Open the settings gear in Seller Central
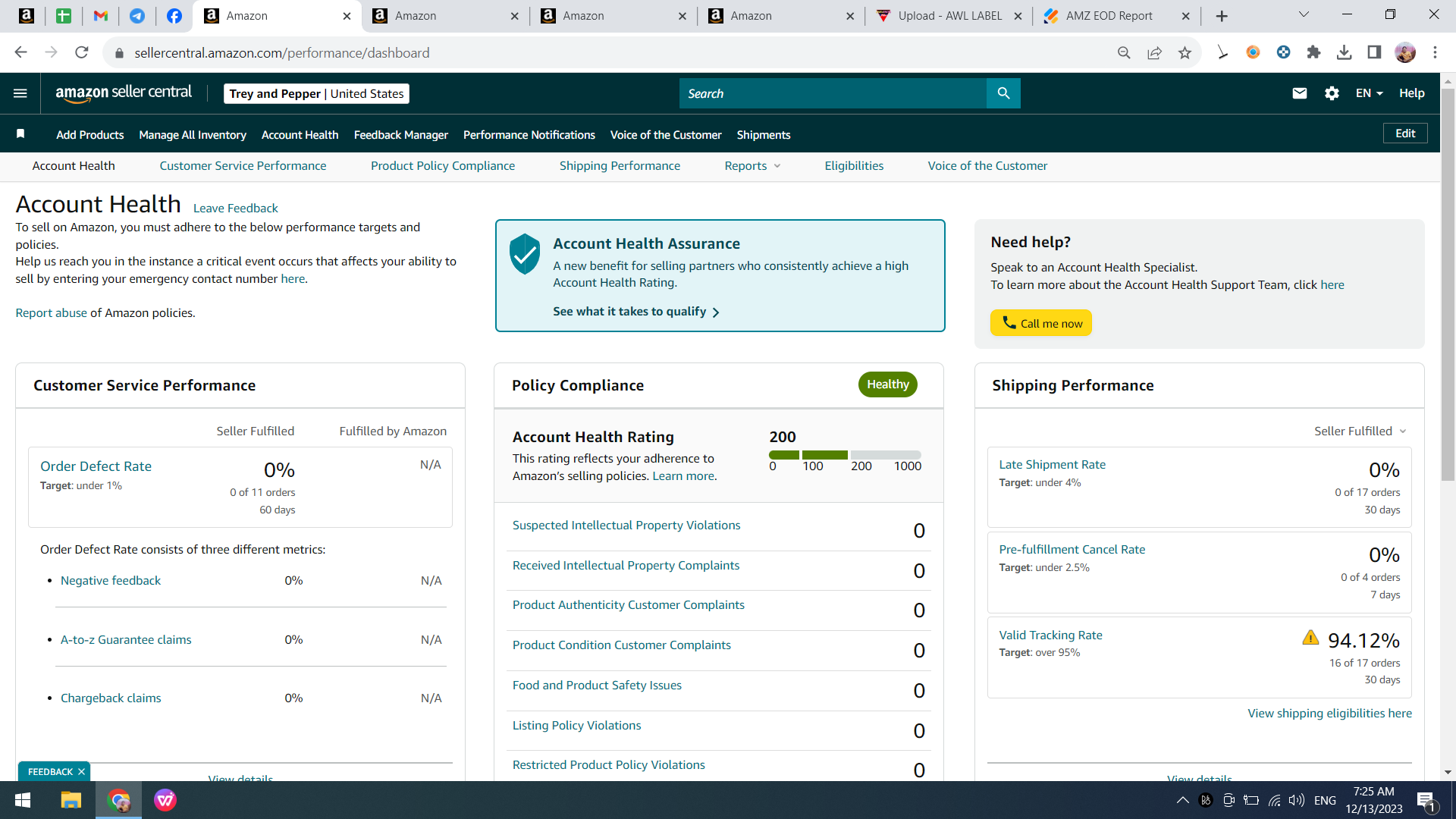This screenshot has width=1456, height=819. (x=1332, y=93)
